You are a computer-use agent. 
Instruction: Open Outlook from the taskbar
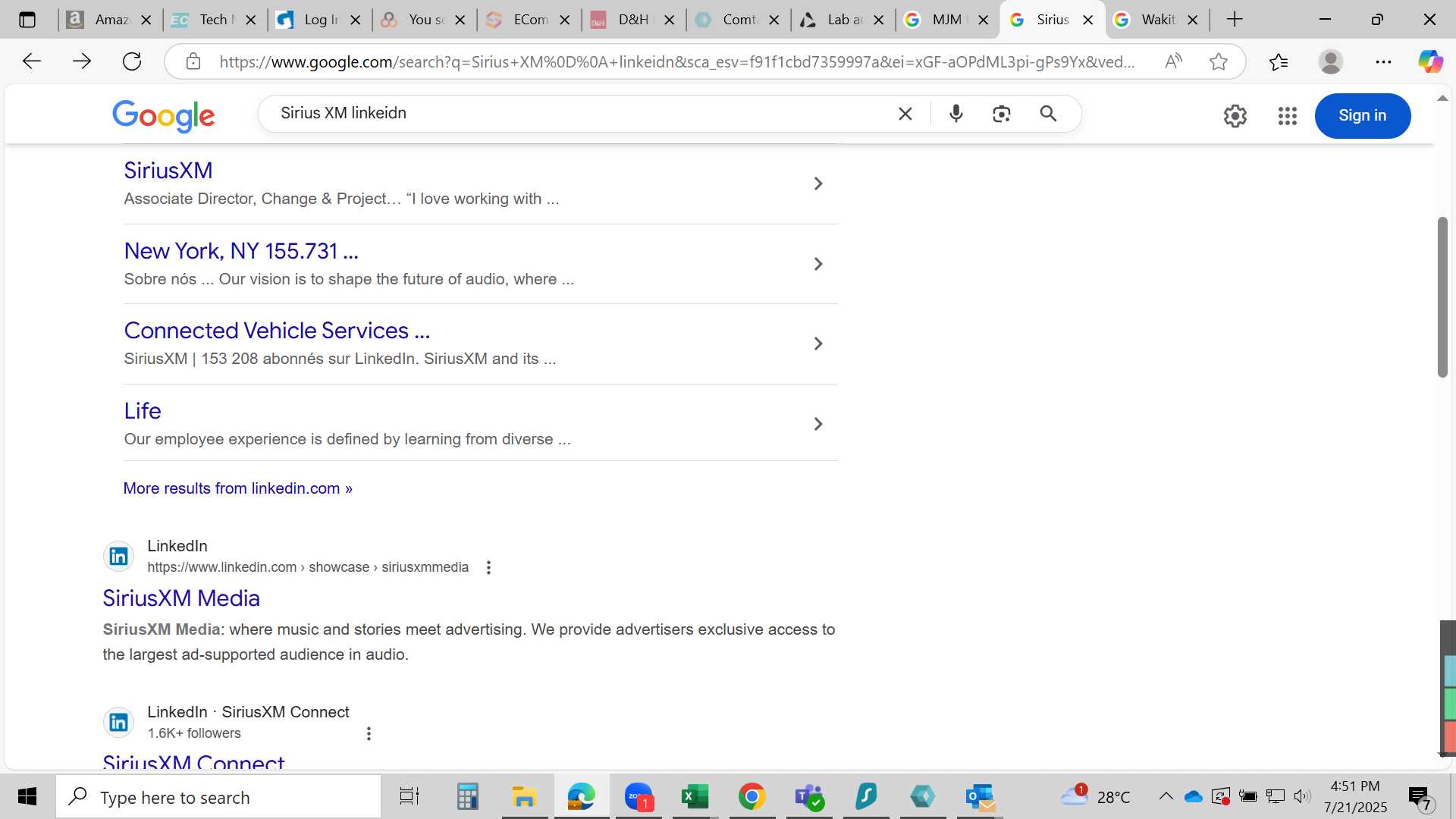[980, 797]
